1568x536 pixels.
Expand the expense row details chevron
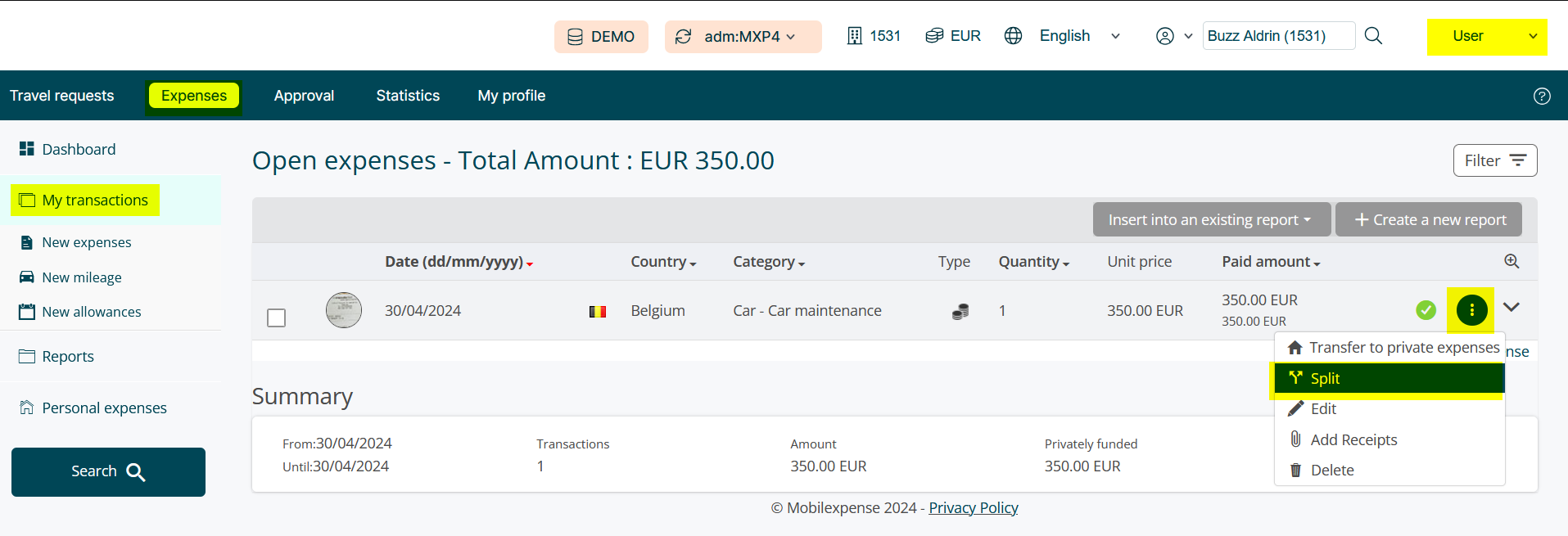click(x=1512, y=307)
